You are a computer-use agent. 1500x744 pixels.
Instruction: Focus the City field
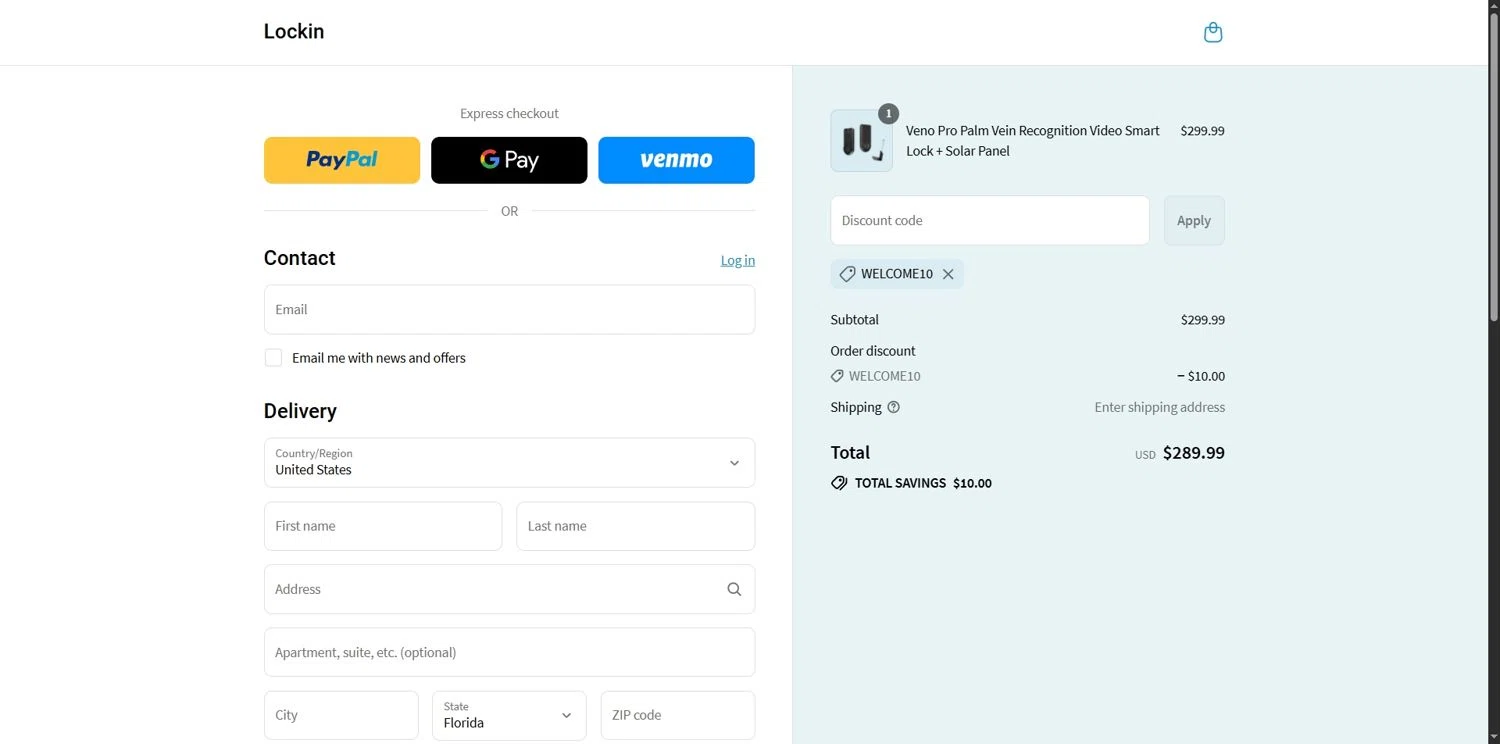[341, 715]
